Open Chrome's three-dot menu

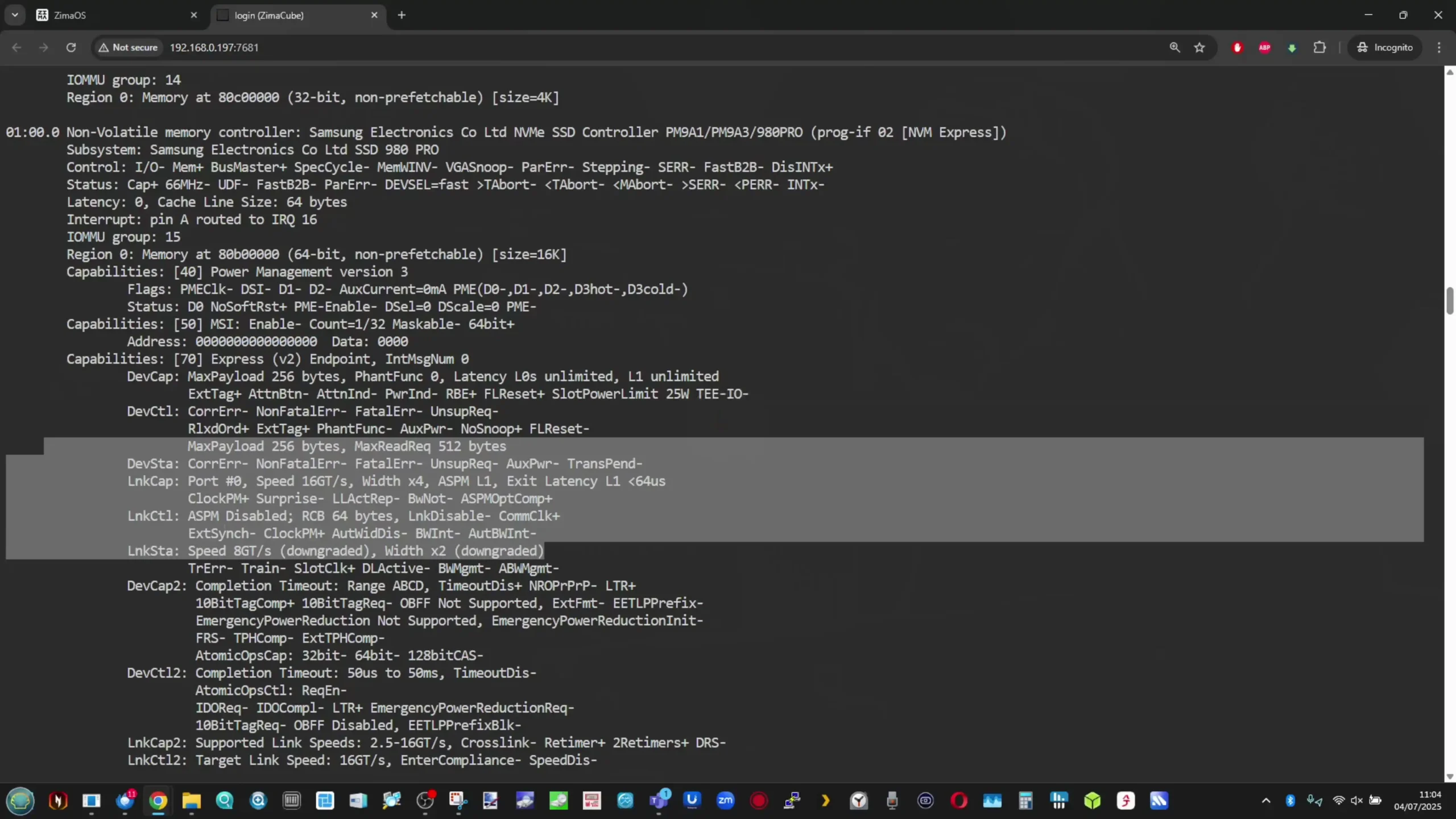click(1439, 47)
